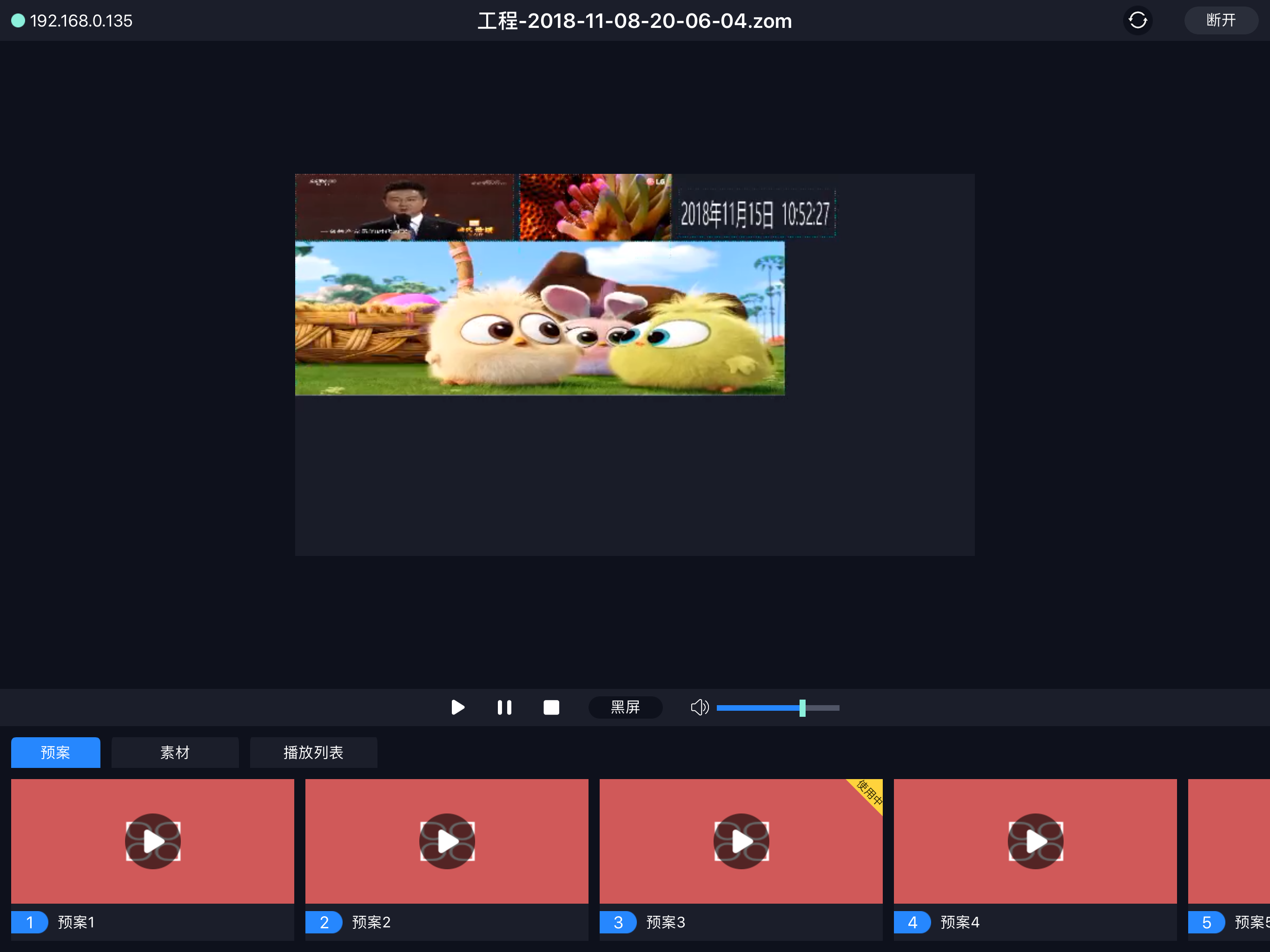The image size is (1270, 952).
Task: Click the play icon on 预案4
Action: click(x=1035, y=841)
